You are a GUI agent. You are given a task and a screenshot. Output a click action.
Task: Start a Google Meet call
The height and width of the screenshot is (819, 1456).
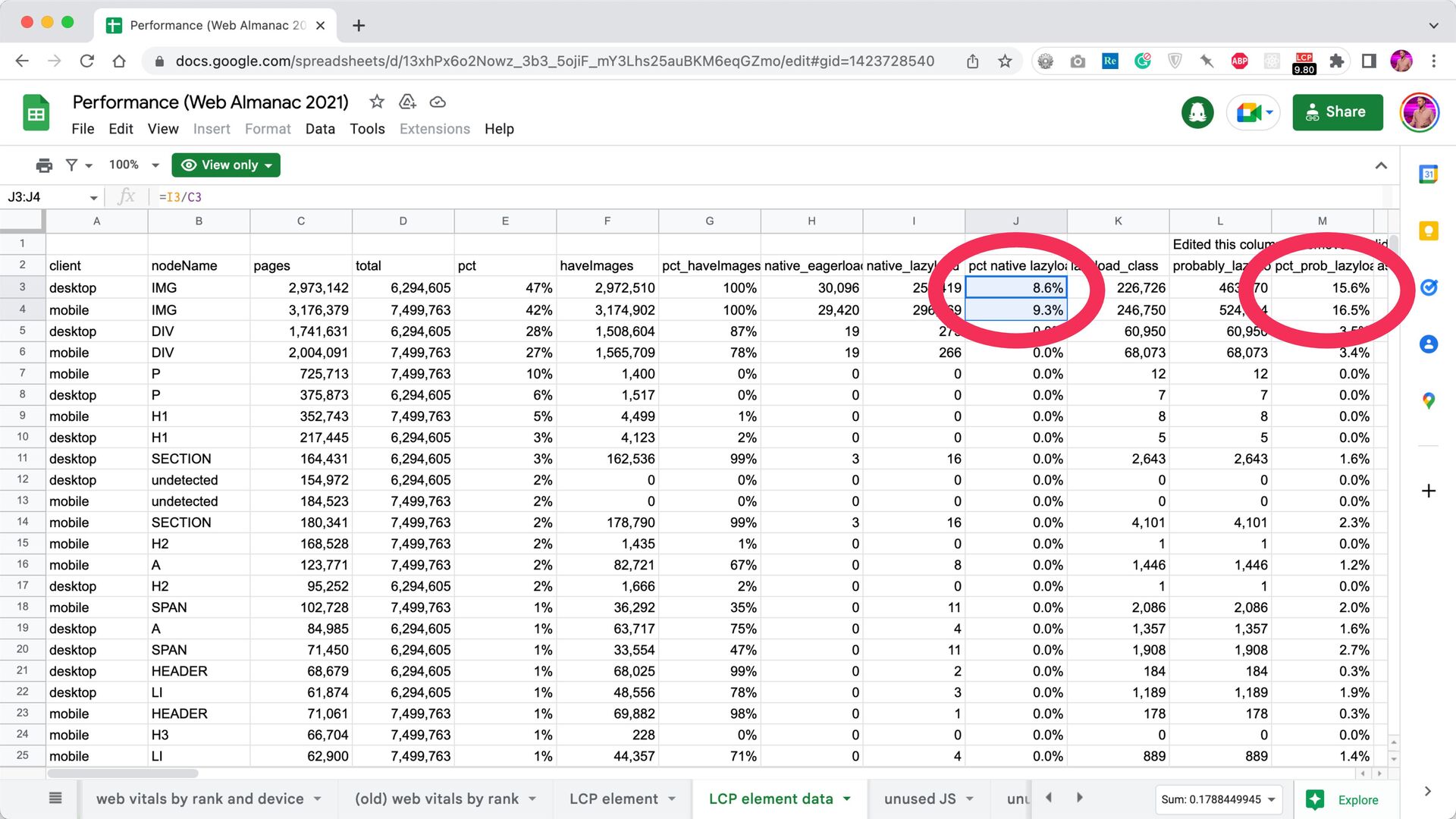tap(1254, 113)
